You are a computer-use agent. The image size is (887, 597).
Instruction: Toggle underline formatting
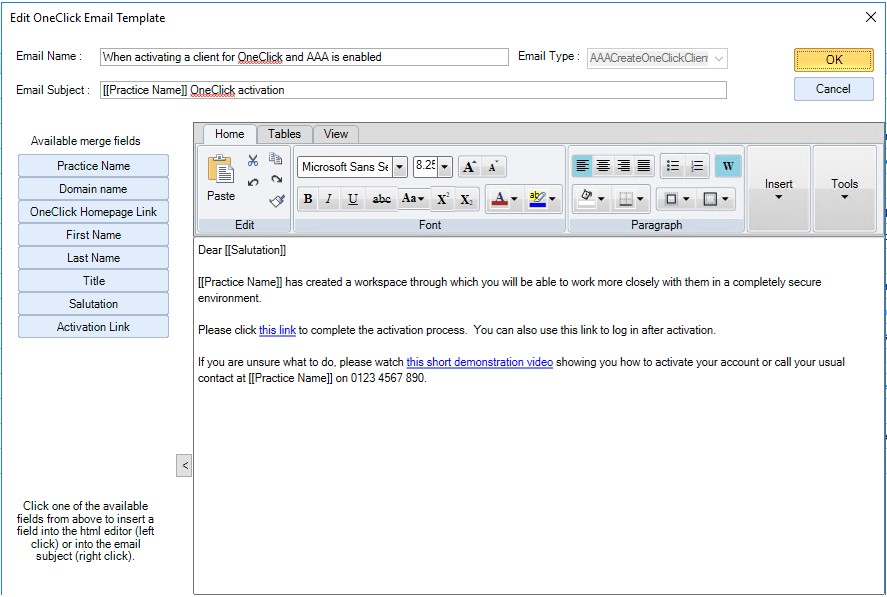click(352, 199)
